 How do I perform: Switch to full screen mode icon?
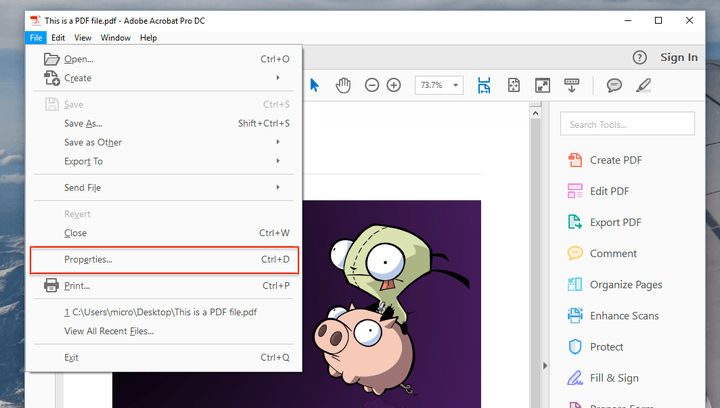(542, 85)
